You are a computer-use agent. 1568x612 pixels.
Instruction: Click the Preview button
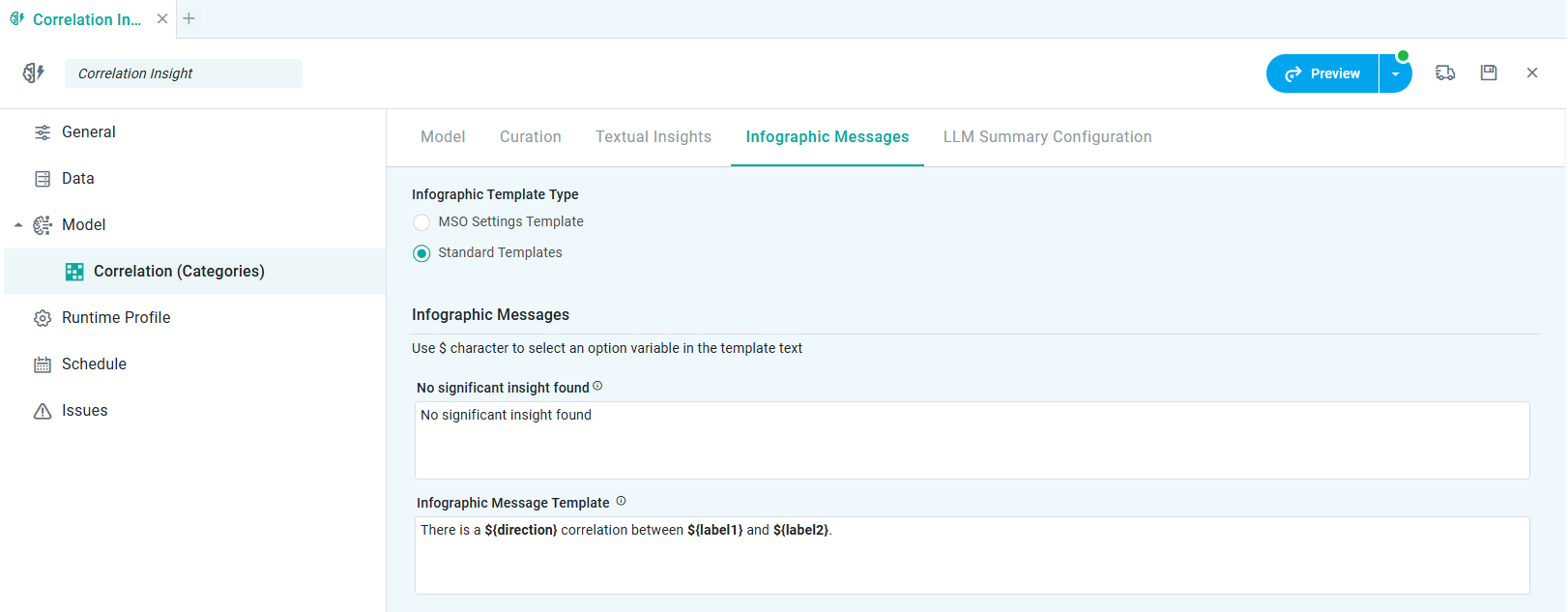click(x=1322, y=74)
